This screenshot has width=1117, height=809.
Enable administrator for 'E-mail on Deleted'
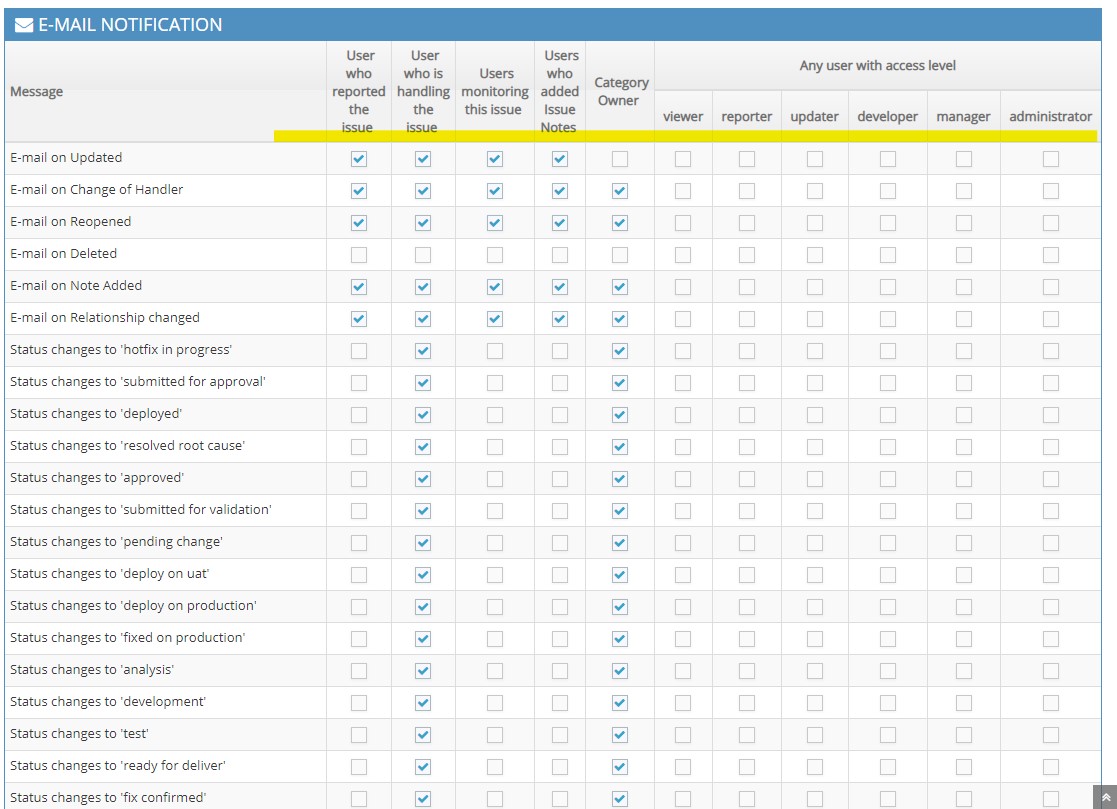click(x=1050, y=255)
